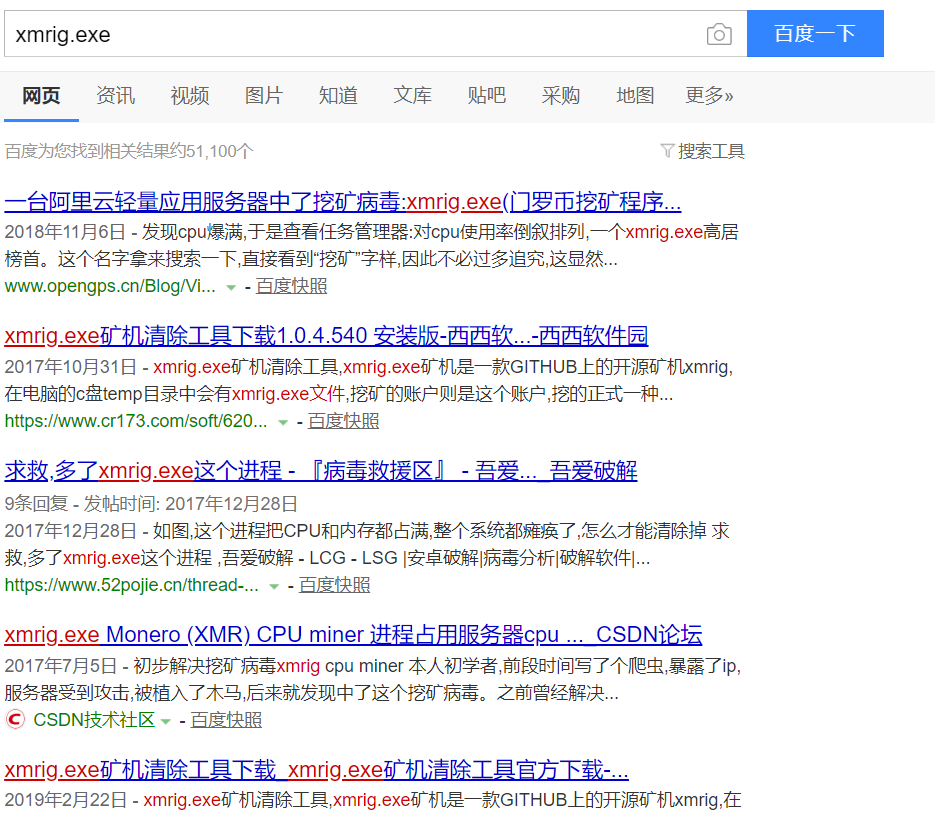Open the 阿里云轻量应用服务器 result title
The image size is (935, 814).
pyautogui.click(x=342, y=202)
